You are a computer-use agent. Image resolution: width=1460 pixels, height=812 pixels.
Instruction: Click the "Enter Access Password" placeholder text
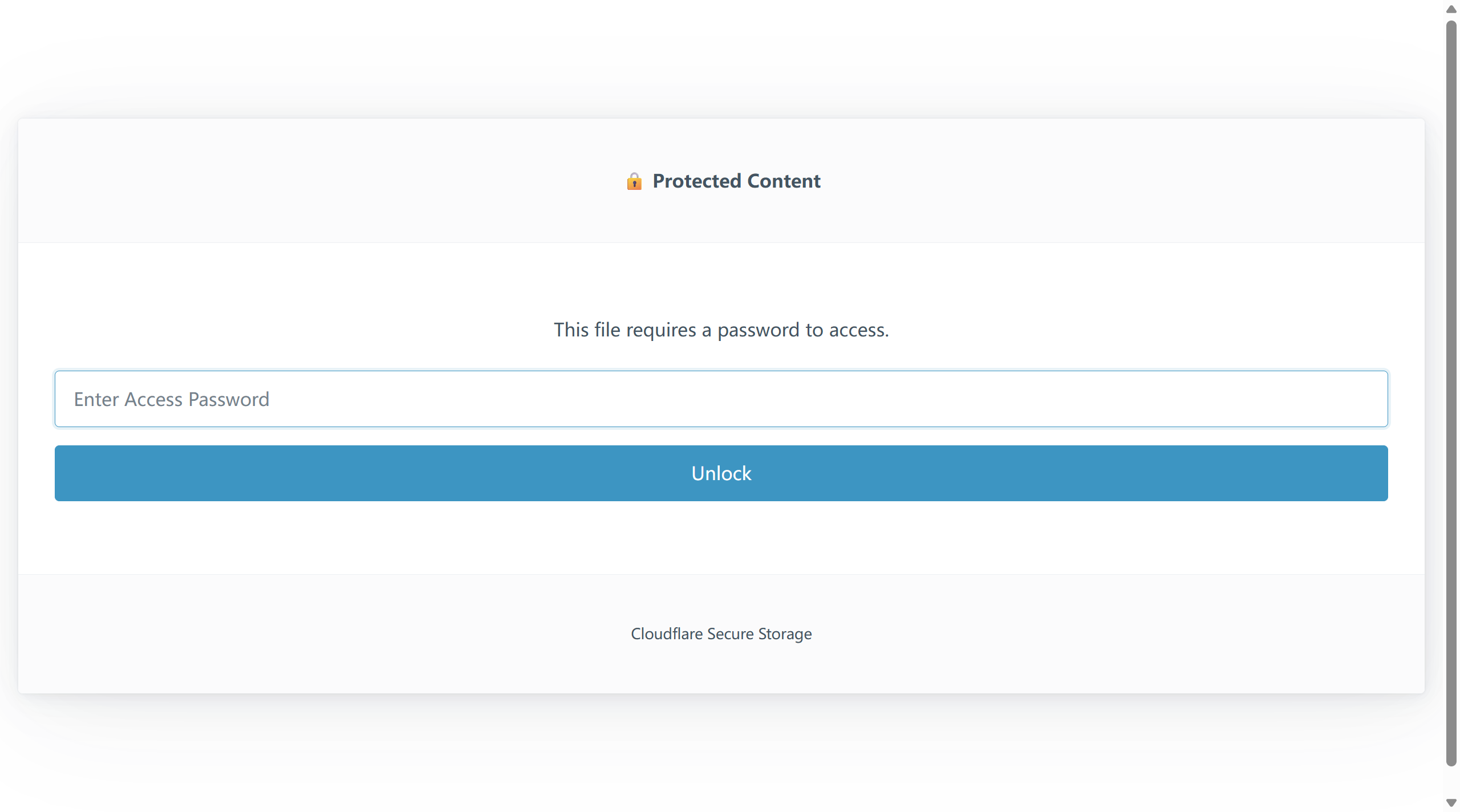pyautogui.click(x=171, y=399)
